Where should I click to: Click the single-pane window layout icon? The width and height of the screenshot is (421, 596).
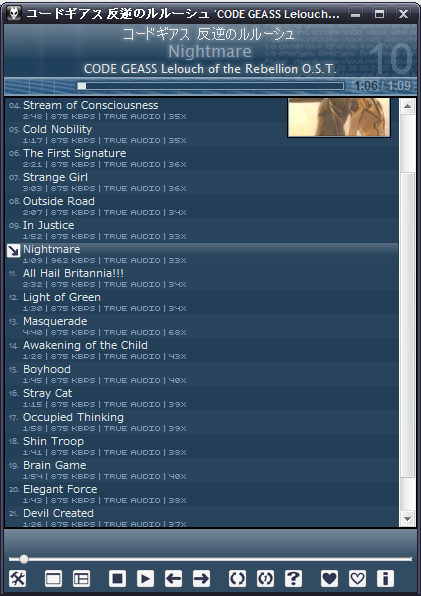(53, 579)
